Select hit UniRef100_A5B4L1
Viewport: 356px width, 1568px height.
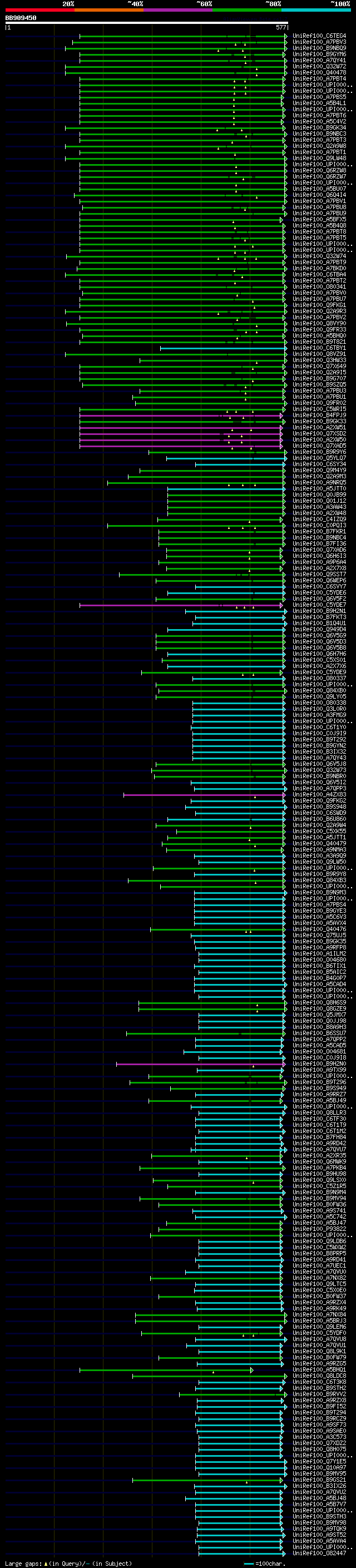pyautogui.click(x=319, y=103)
